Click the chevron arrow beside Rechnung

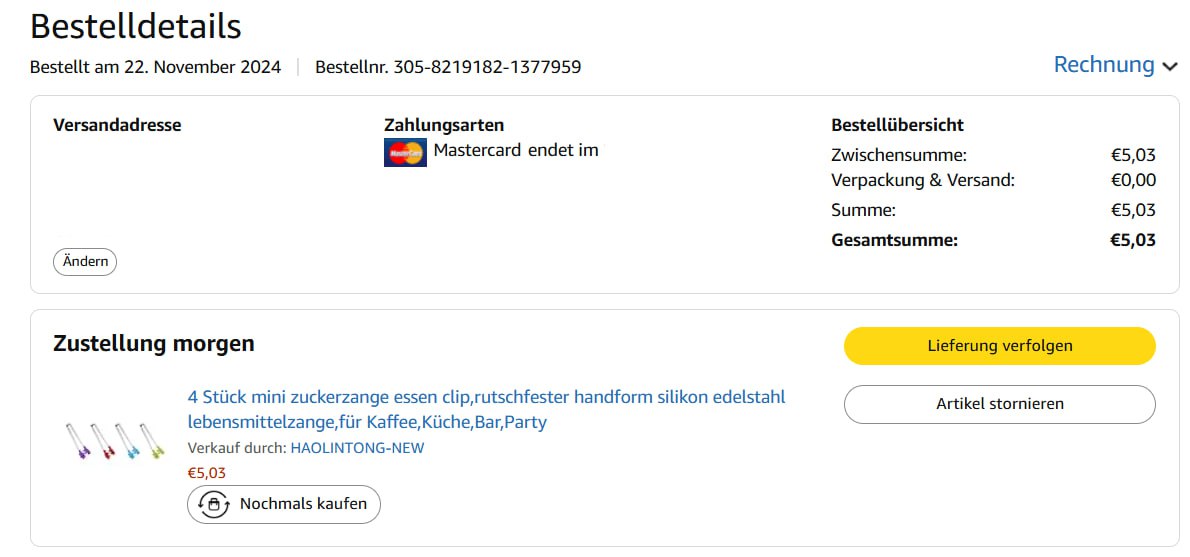pos(1169,67)
